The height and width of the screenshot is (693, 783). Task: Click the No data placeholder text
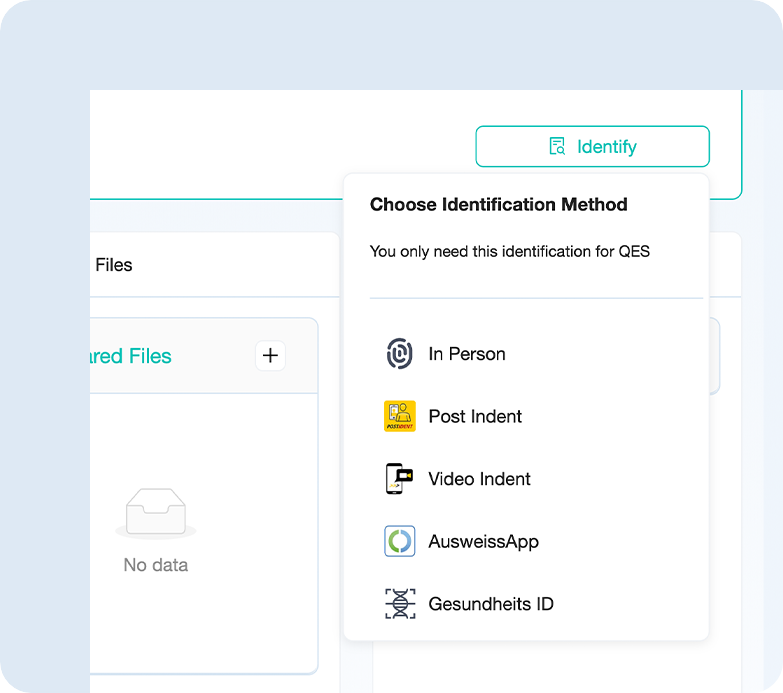(155, 565)
